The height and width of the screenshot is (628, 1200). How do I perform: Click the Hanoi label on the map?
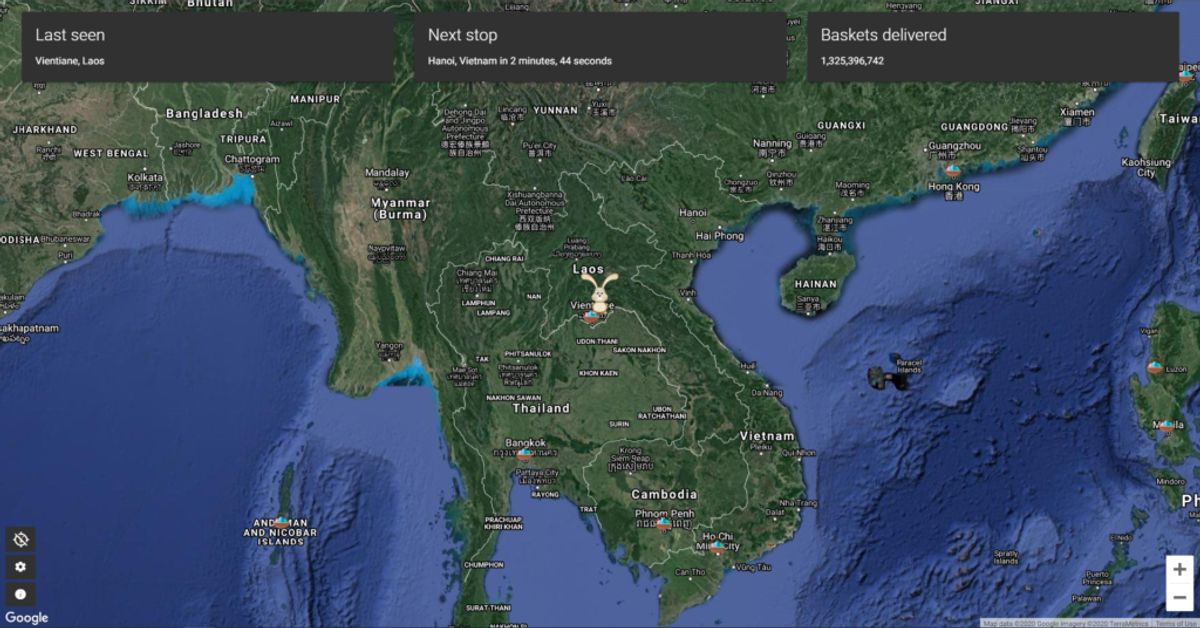click(x=693, y=212)
